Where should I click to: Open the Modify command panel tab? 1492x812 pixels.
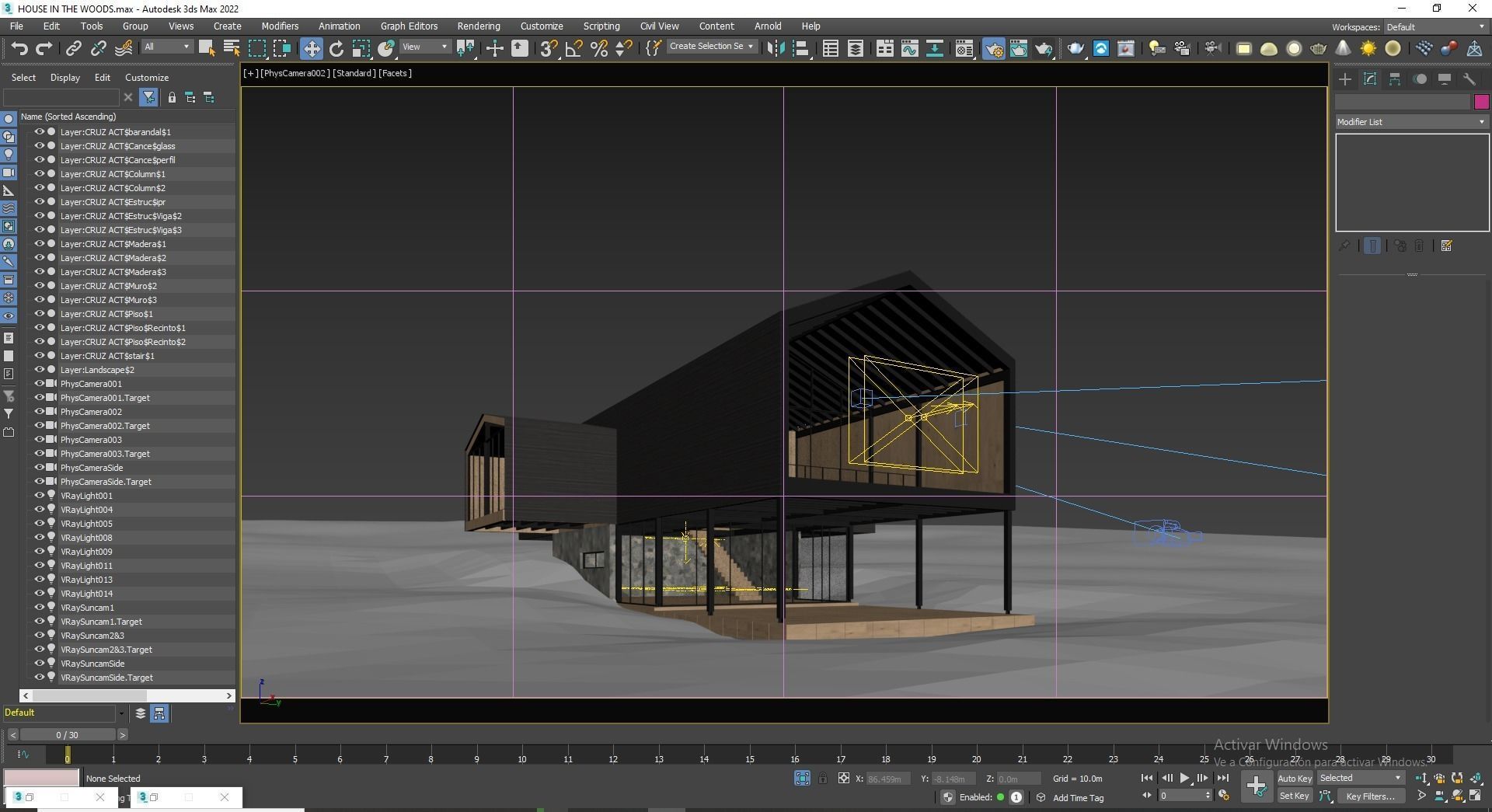click(x=1370, y=79)
